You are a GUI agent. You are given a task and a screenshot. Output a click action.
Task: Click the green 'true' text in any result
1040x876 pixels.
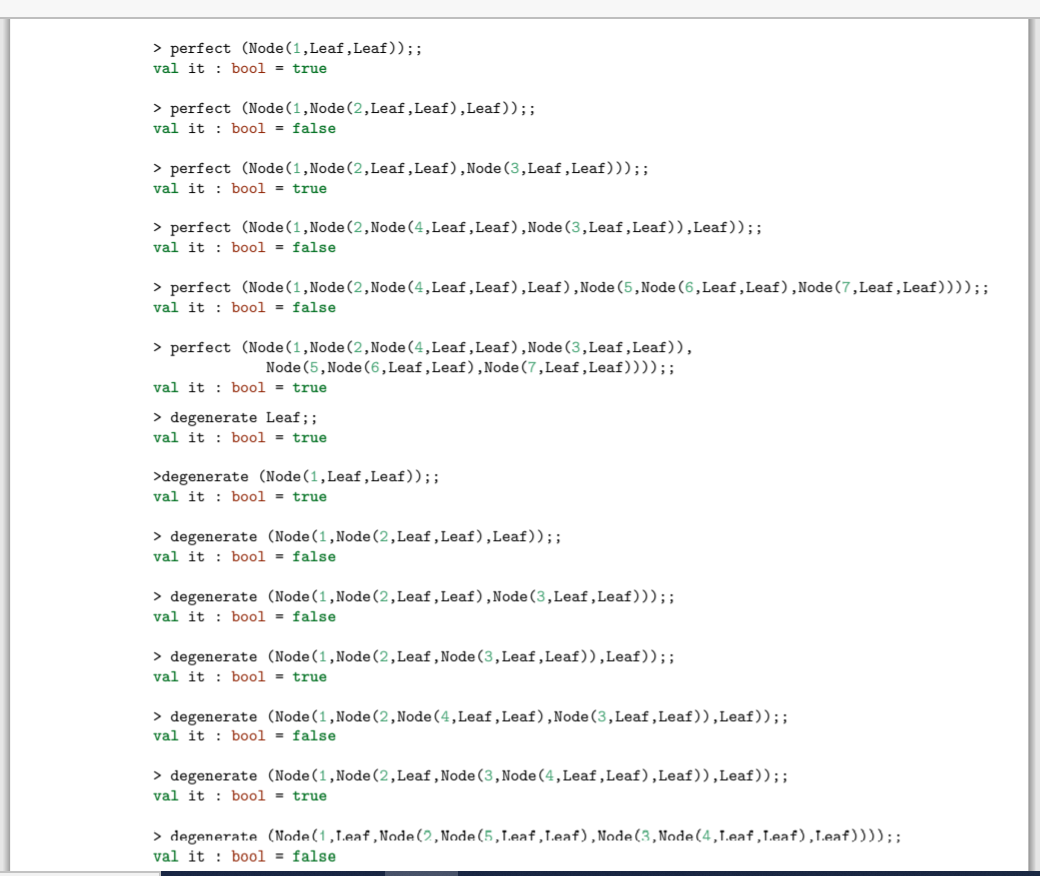click(313, 68)
